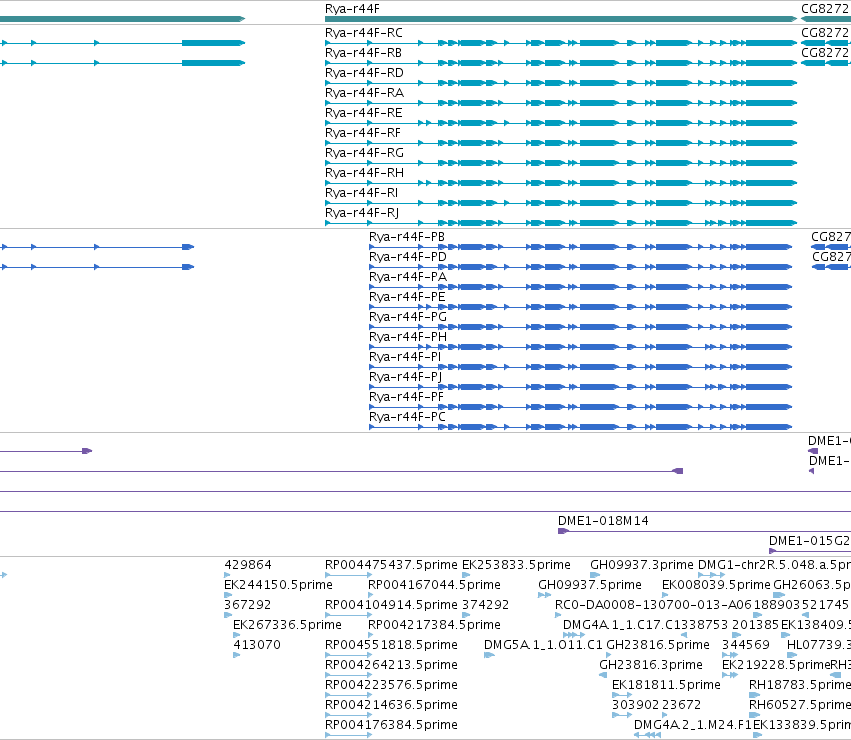Select EST label 201385
This screenshot has height=740, width=851.
[755, 625]
